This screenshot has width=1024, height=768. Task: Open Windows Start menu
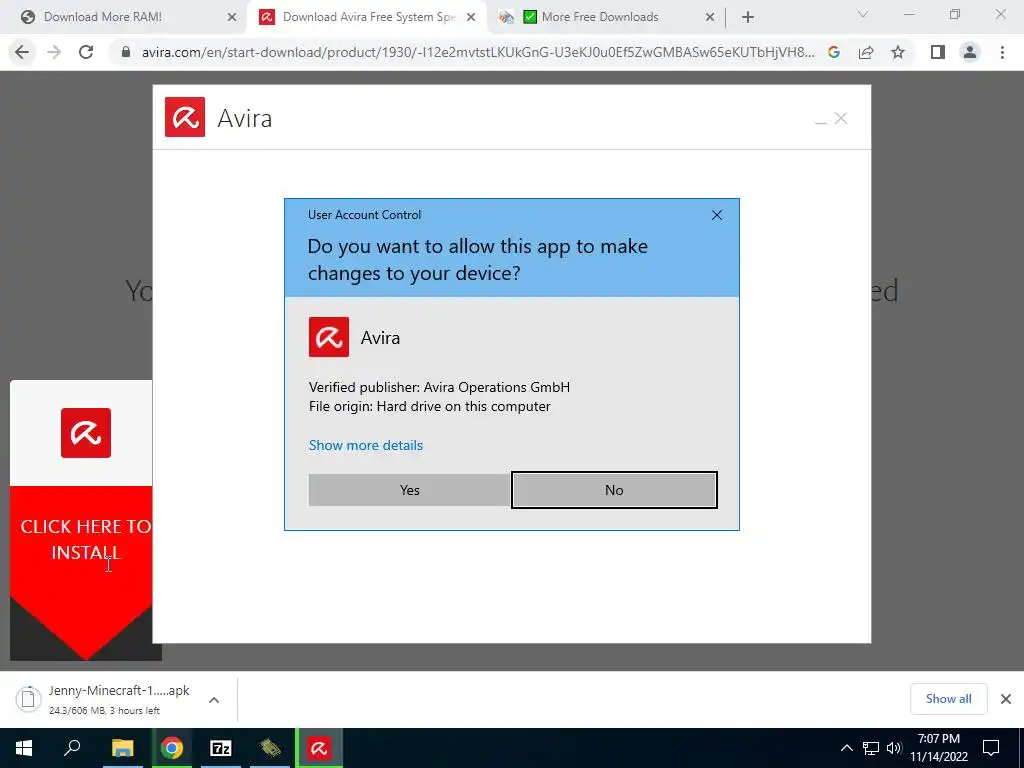(x=24, y=748)
